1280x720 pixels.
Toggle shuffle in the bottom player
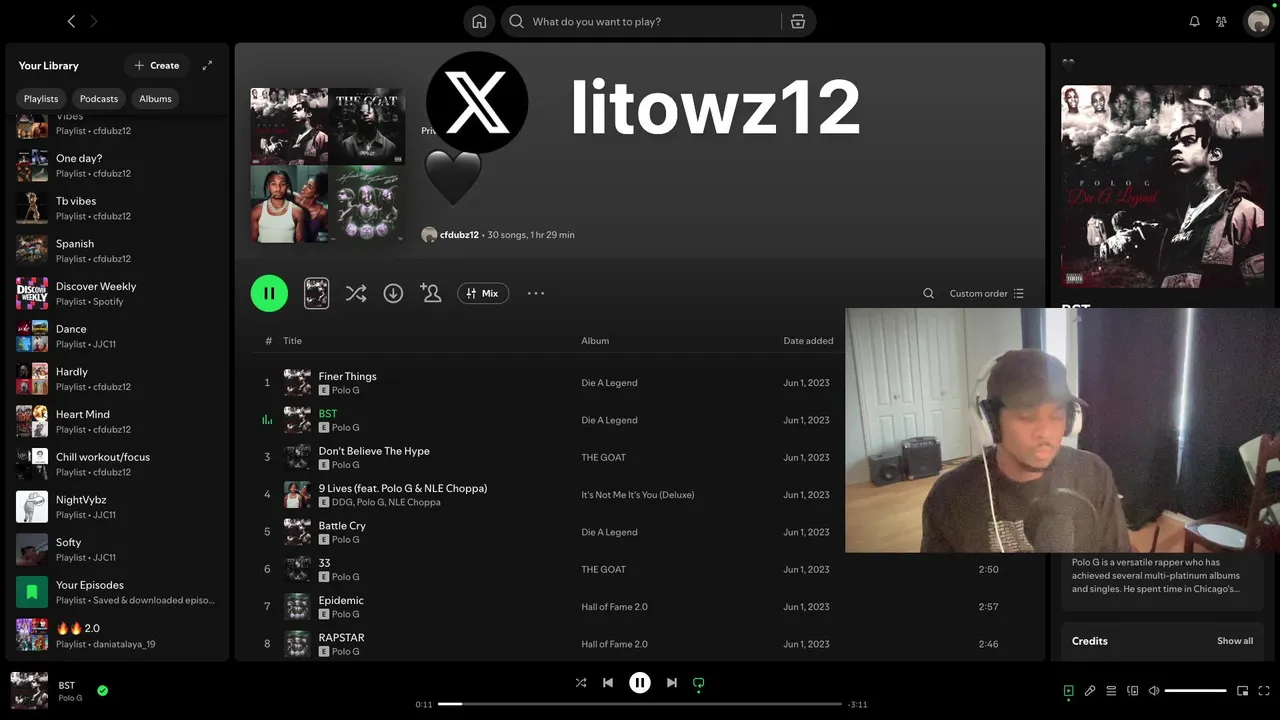tap(581, 683)
